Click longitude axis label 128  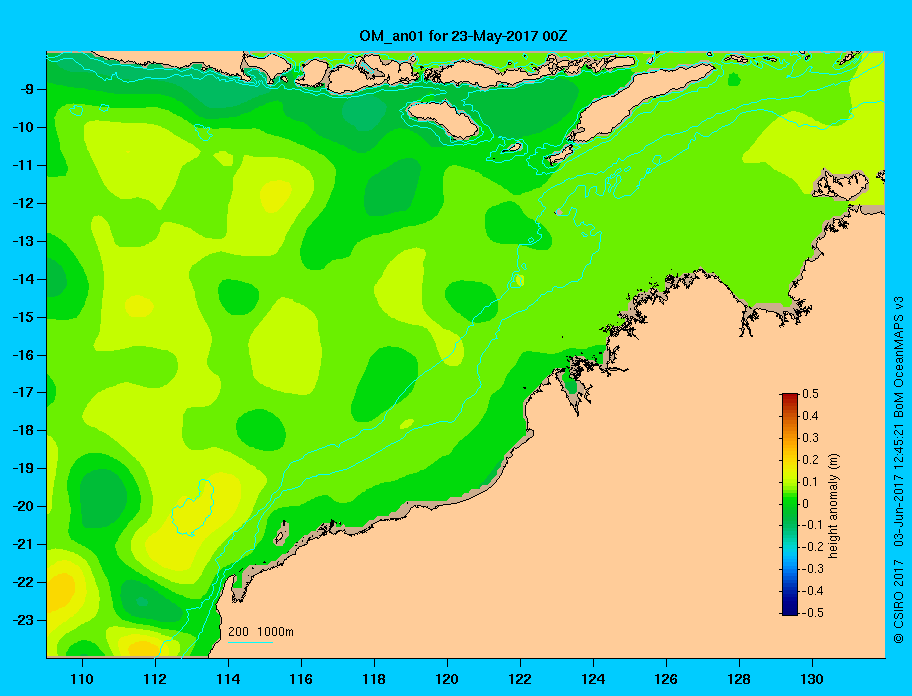739,679
